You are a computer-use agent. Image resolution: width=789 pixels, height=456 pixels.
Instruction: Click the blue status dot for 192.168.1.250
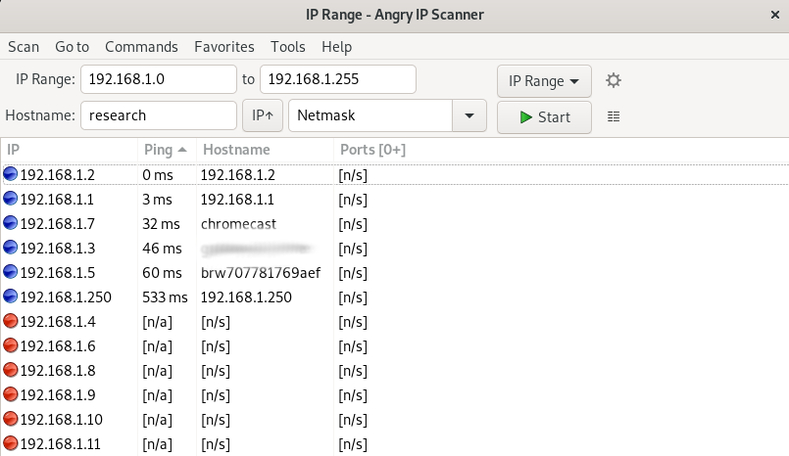coord(11,296)
